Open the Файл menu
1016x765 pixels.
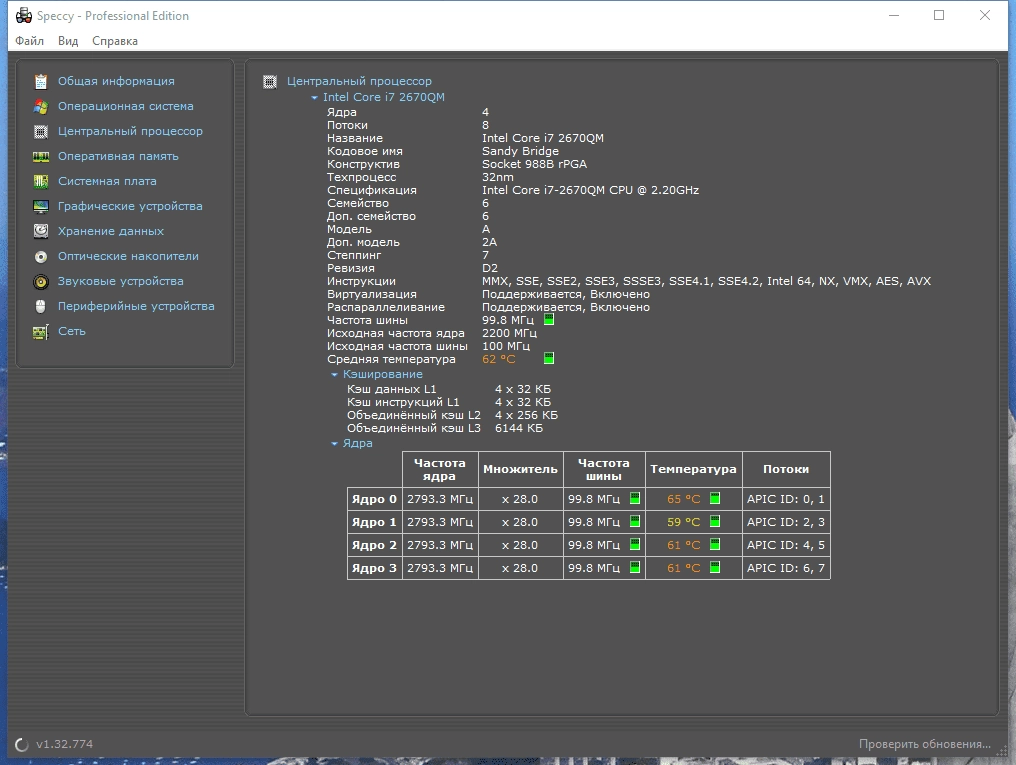coord(29,41)
